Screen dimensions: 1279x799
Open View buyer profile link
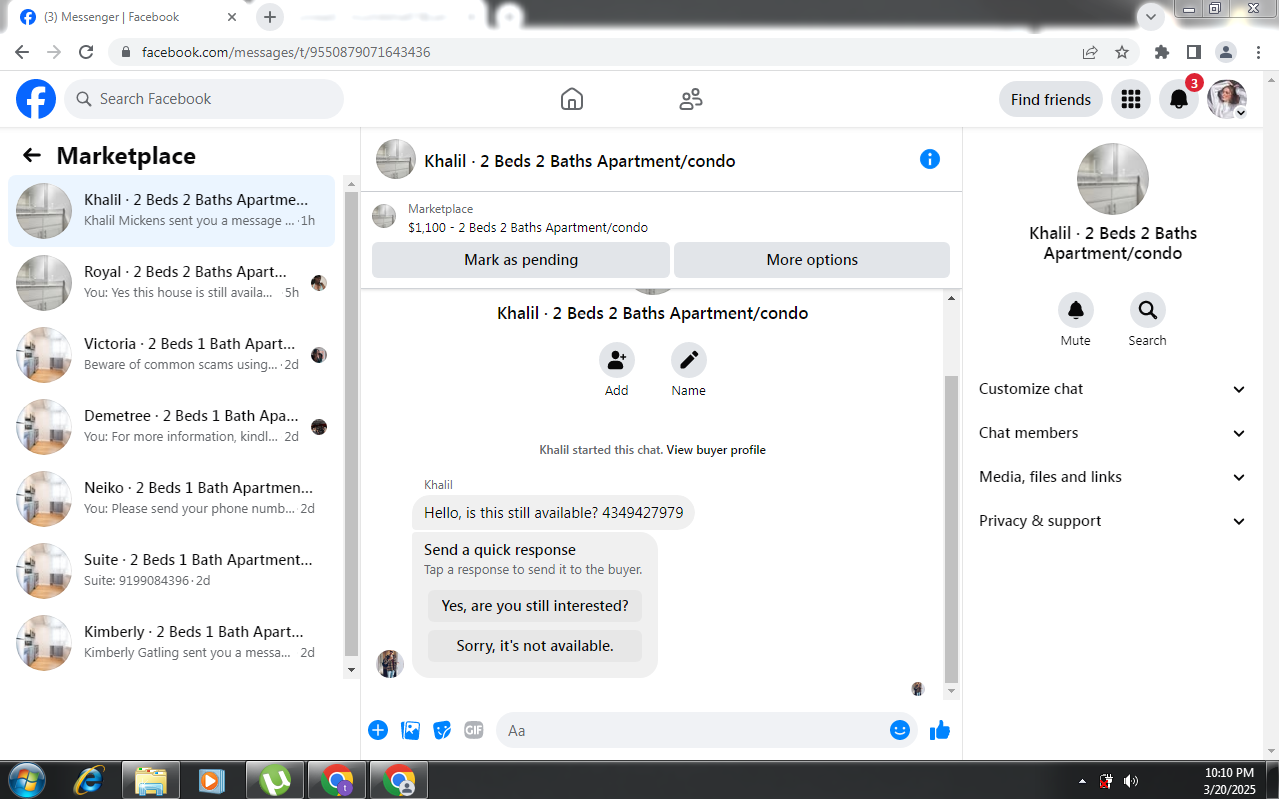tap(716, 450)
